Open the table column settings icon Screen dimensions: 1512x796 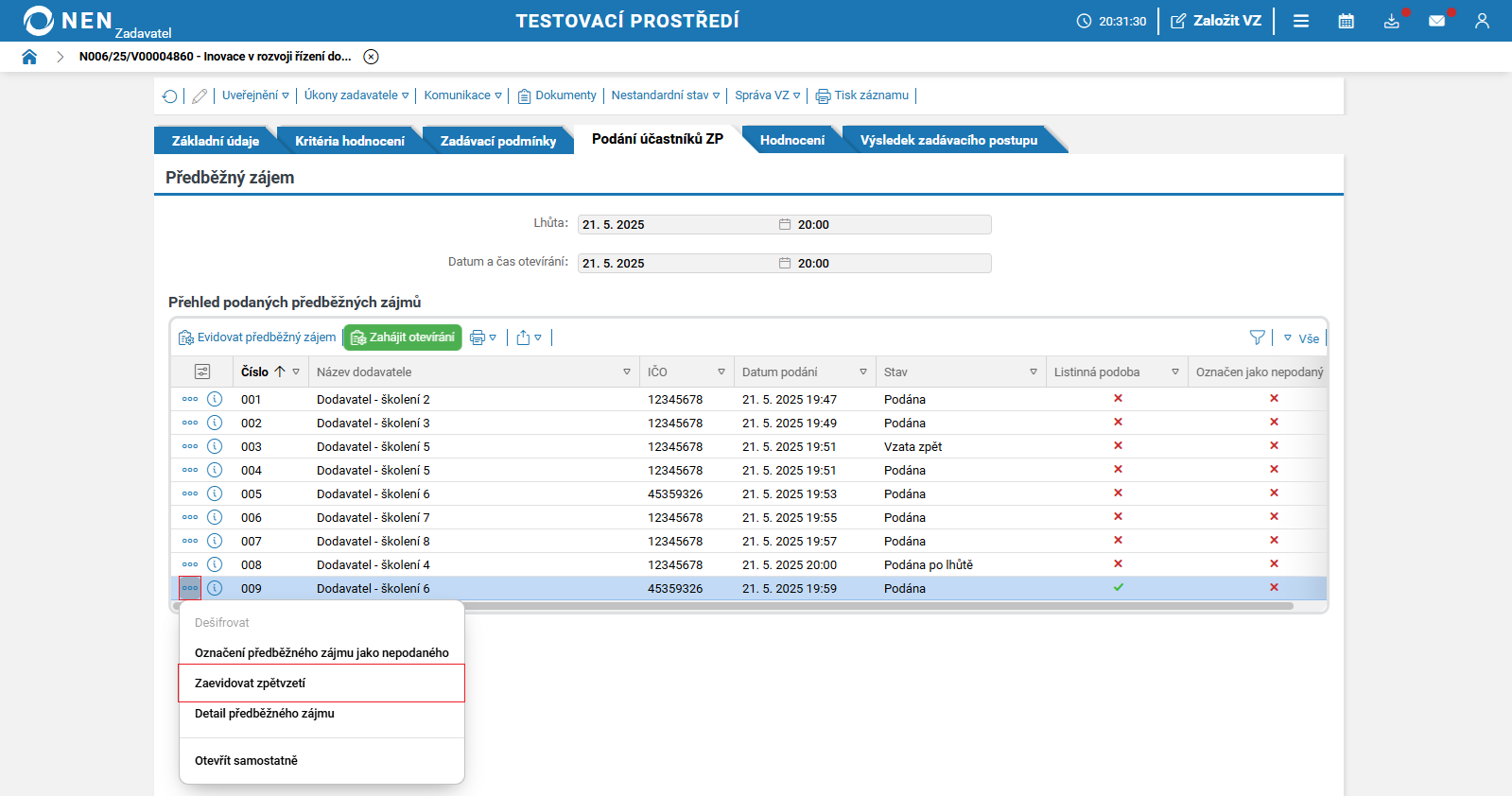pyautogui.click(x=202, y=372)
